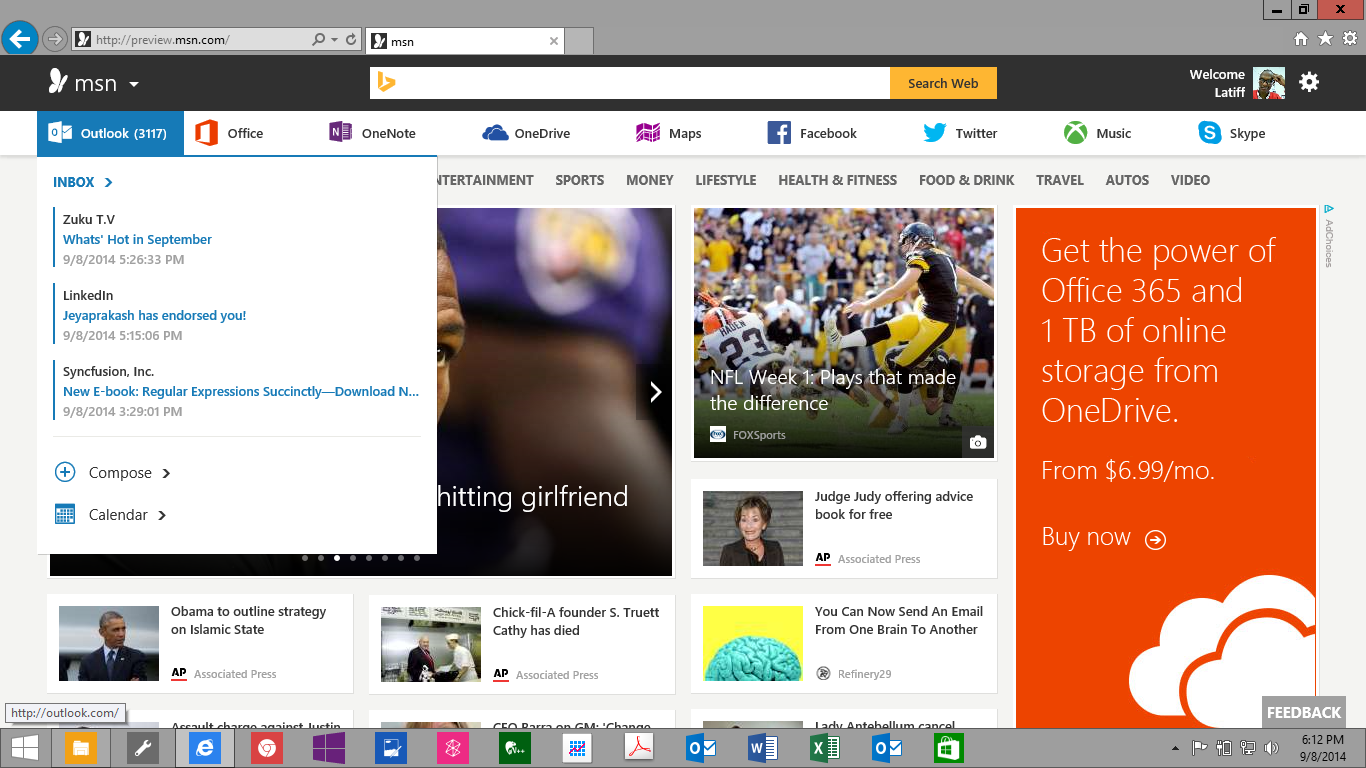The width and height of the screenshot is (1366, 768).
Task: Open the OneNote icon link
Action: point(340,132)
